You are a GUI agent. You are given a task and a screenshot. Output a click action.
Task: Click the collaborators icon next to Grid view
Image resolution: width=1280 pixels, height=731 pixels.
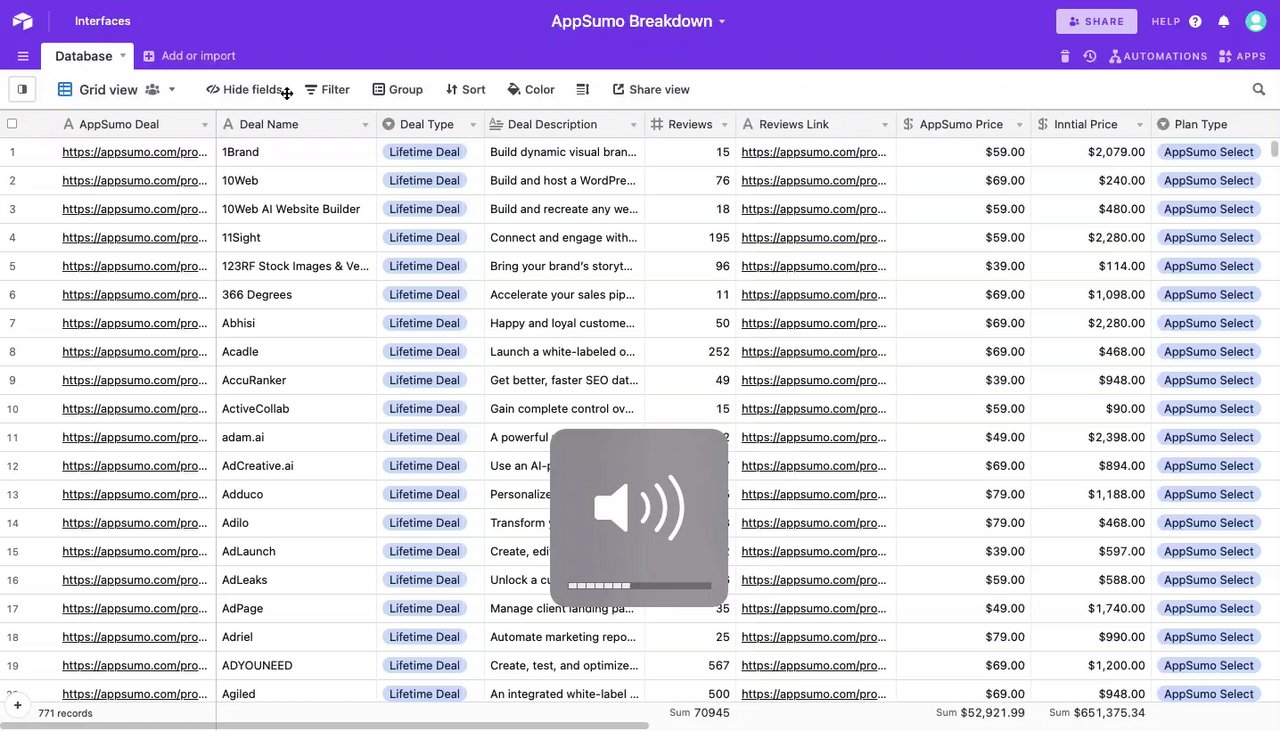(x=152, y=89)
